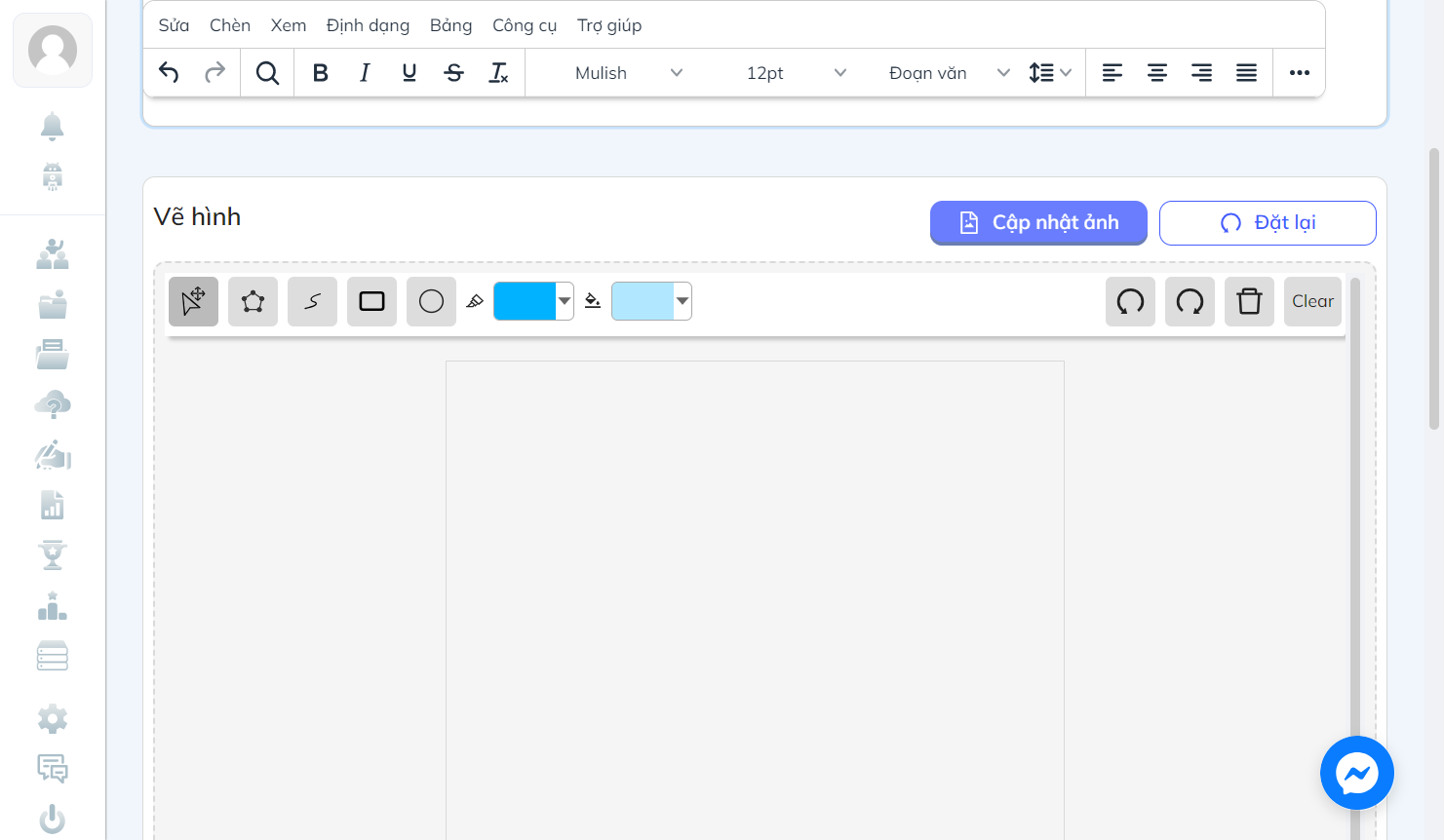
Task: Pick the freehand line tool
Action: 312,301
